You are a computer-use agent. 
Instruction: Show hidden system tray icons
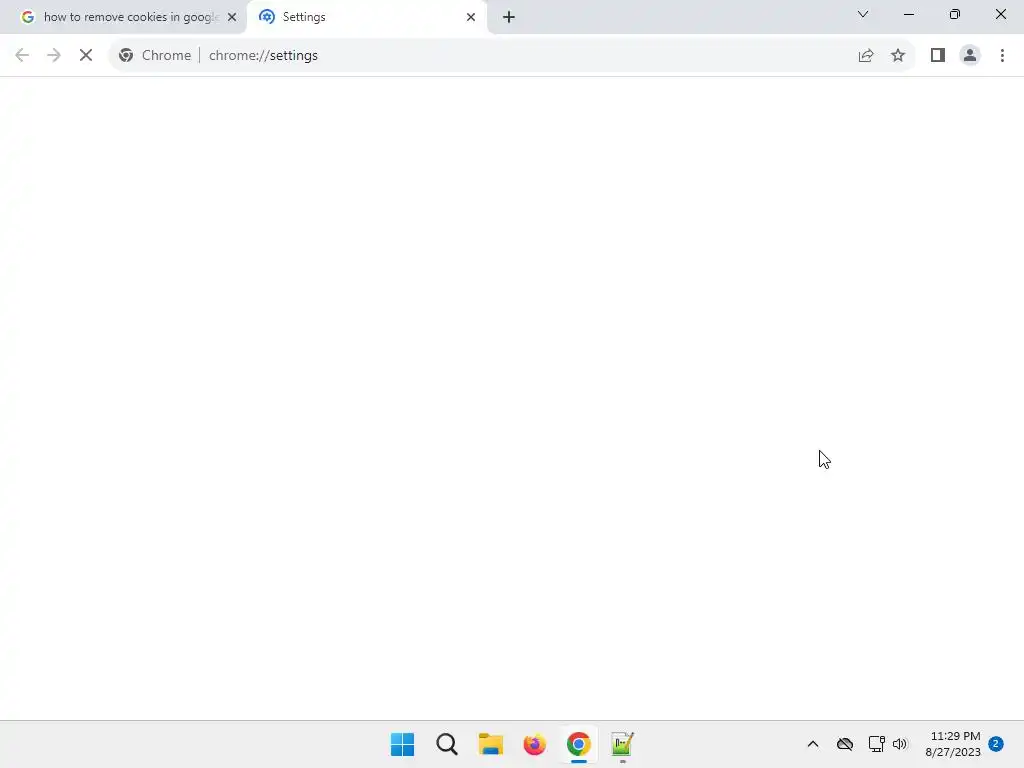click(813, 744)
